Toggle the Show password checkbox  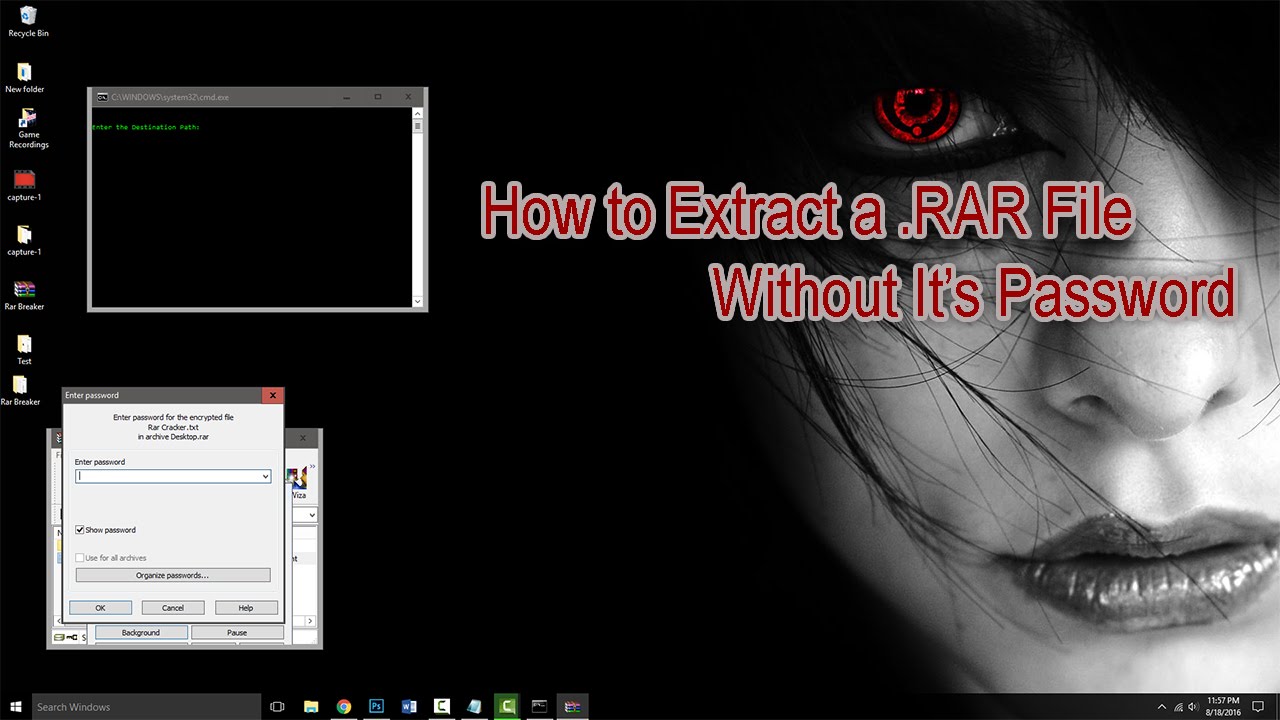80,530
